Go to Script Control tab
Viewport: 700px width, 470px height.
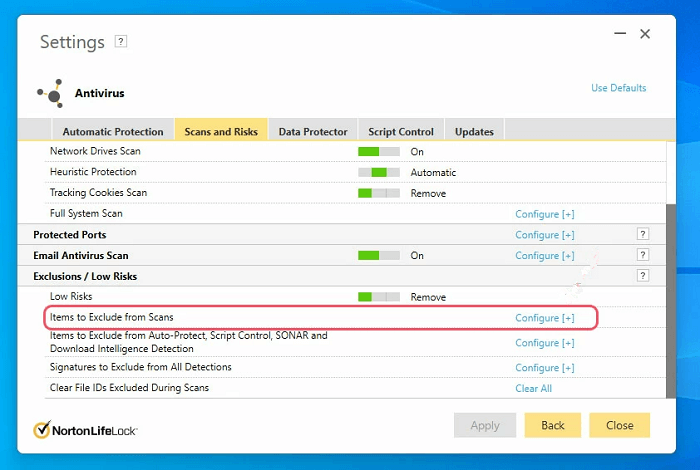401,131
